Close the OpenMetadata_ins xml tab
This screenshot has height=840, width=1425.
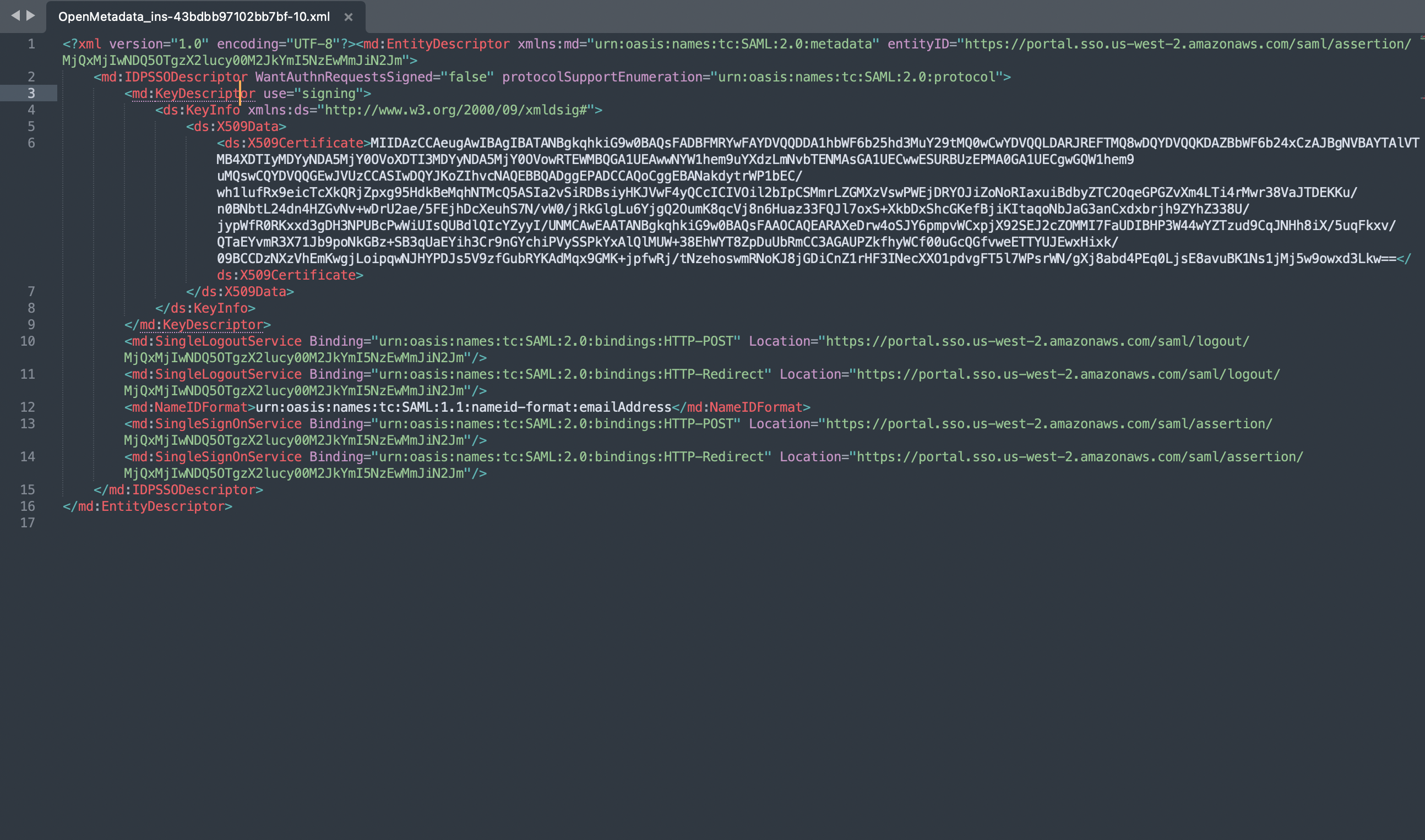pyautogui.click(x=349, y=17)
